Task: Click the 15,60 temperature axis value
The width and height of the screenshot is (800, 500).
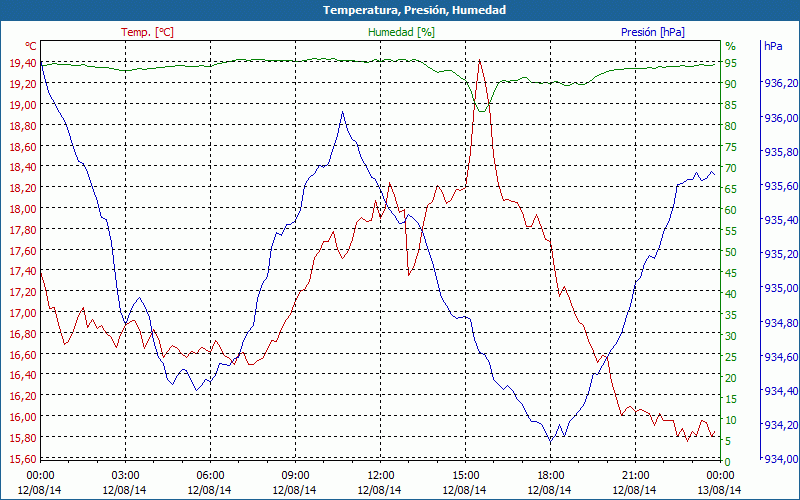Action: [x=22, y=458]
